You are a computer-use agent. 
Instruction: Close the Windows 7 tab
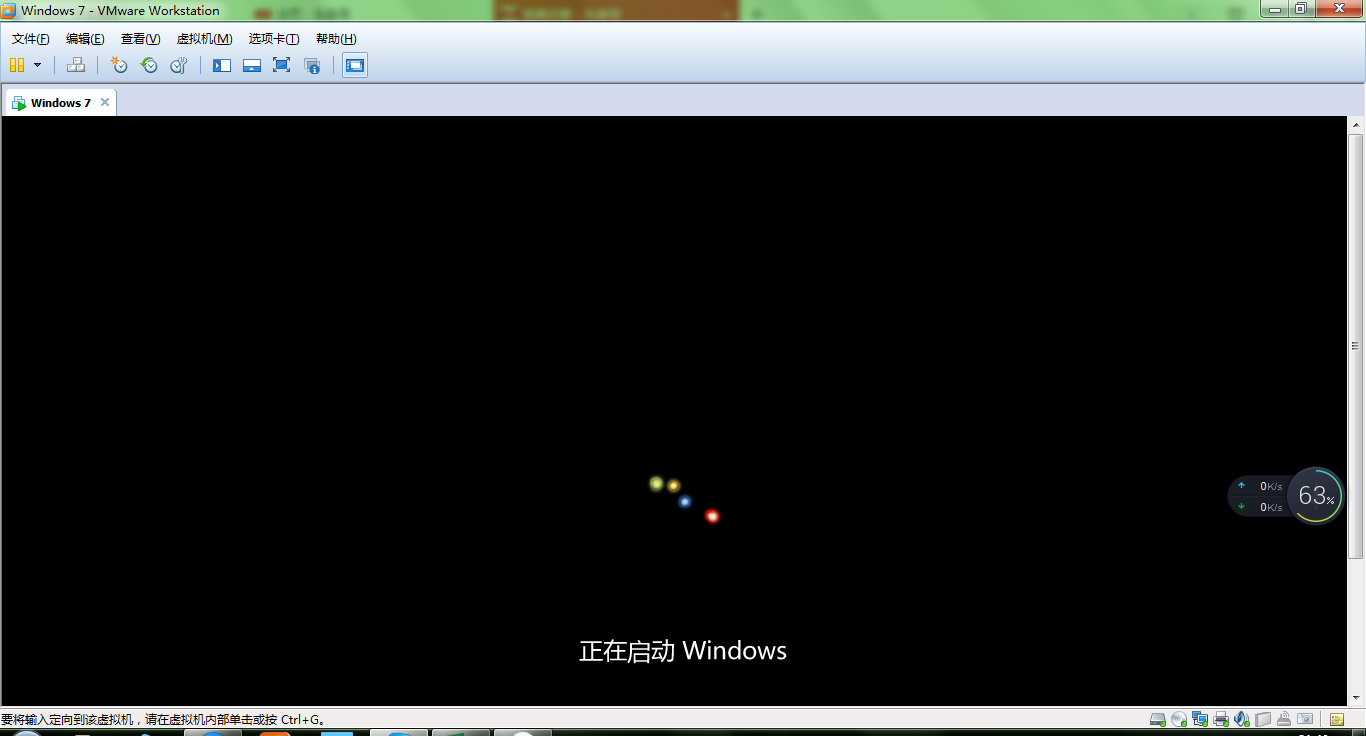[105, 102]
